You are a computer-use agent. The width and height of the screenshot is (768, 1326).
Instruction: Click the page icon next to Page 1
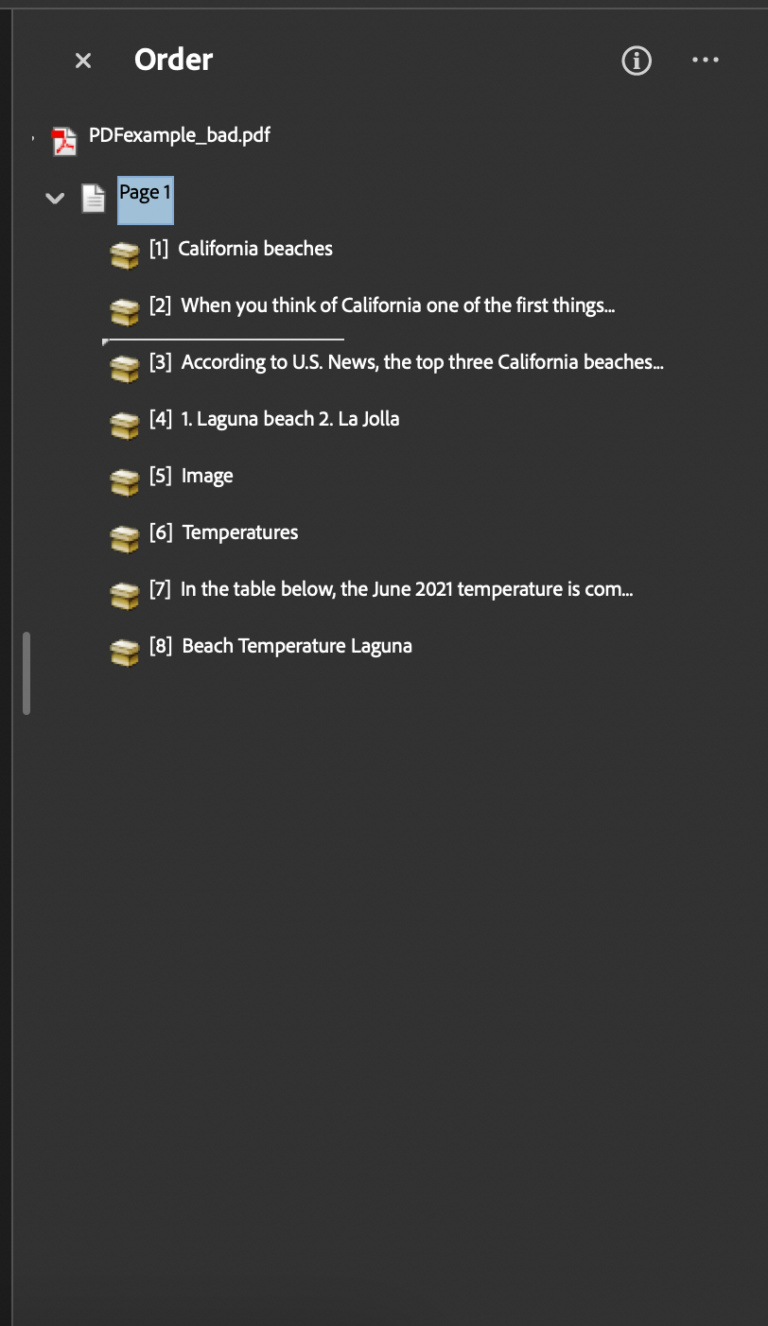point(93,198)
